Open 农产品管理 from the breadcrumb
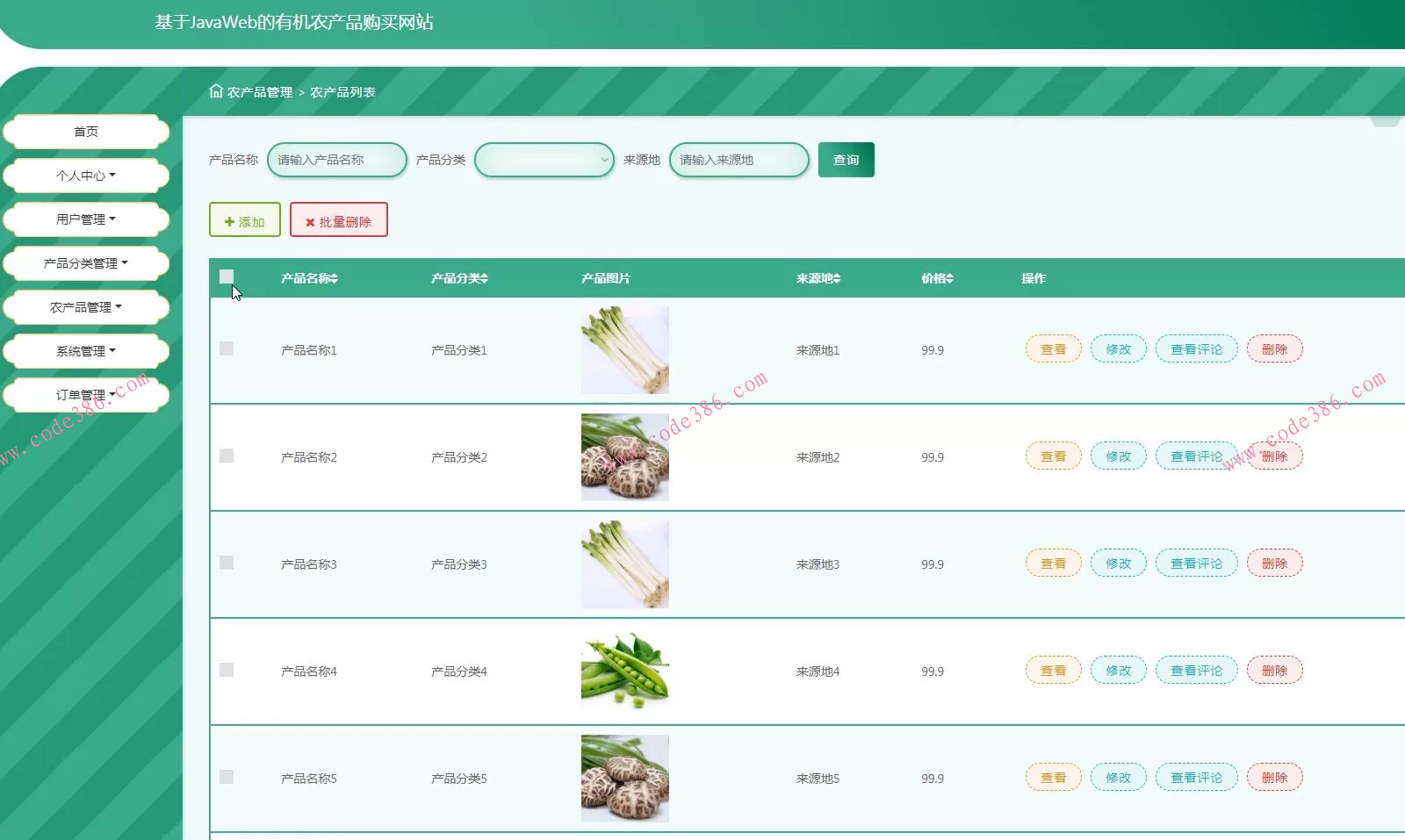The height and width of the screenshot is (840, 1405). 260,90
